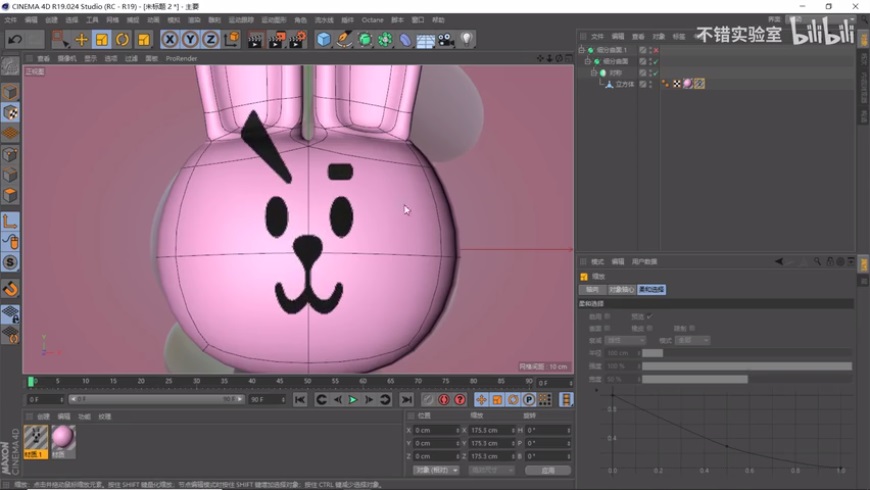Image resolution: width=870 pixels, height=490 pixels.
Task: Open the spline Pen tool
Action: click(344, 39)
